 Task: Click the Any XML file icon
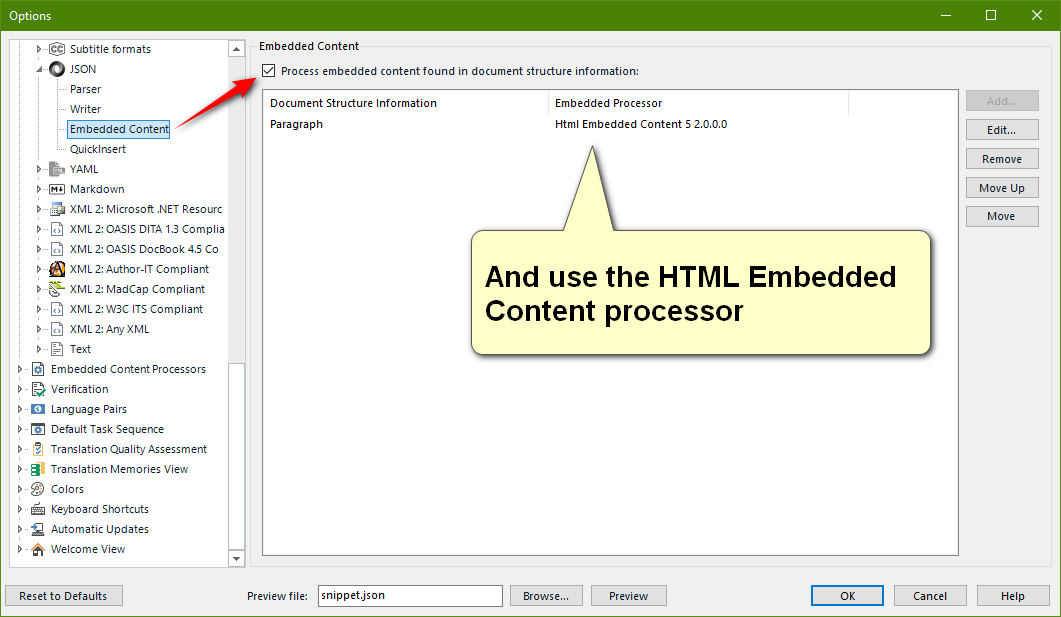coord(57,329)
